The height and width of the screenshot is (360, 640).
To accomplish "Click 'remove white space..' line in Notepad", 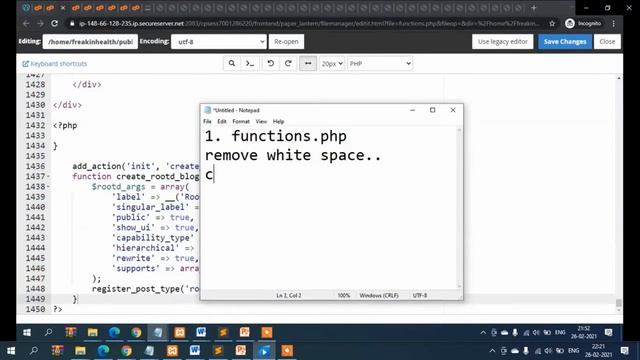I will (293, 156).
